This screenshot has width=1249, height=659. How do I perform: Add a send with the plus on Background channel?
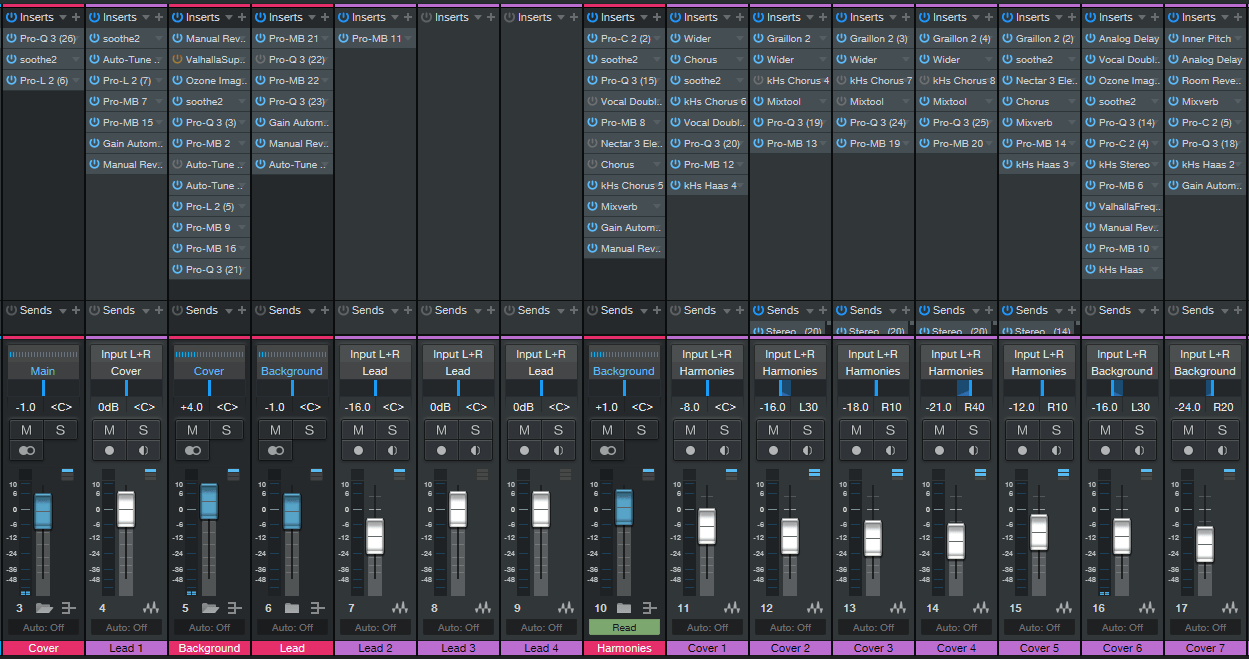[x=241, y=310]
